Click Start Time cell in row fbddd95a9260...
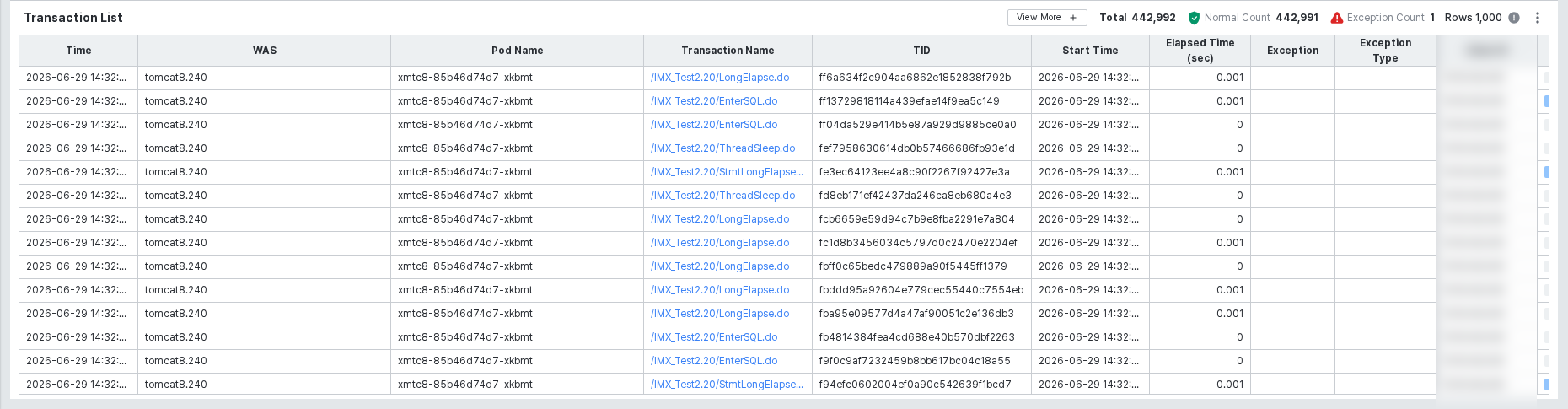This screenshot has width=1568, height=409. pos(1090,290)
